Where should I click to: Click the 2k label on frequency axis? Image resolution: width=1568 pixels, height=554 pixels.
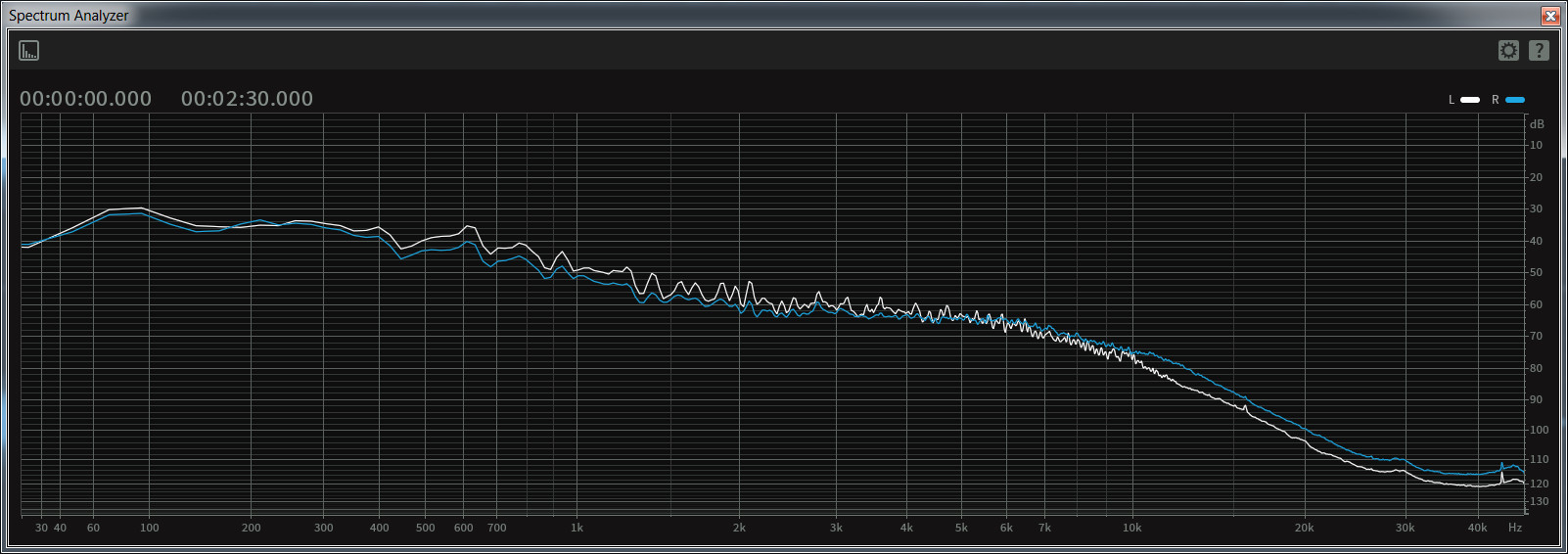[739, 528]
